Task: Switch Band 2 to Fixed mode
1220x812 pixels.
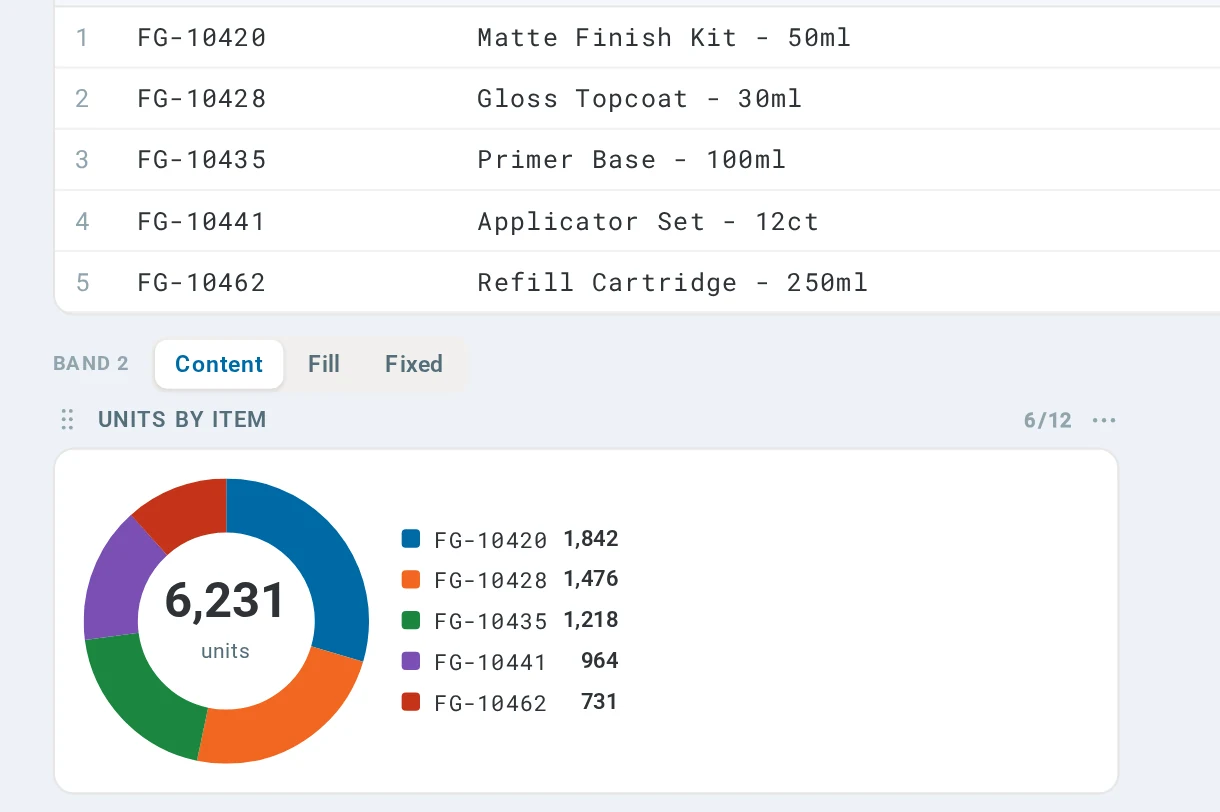Action: coord(414,364)
